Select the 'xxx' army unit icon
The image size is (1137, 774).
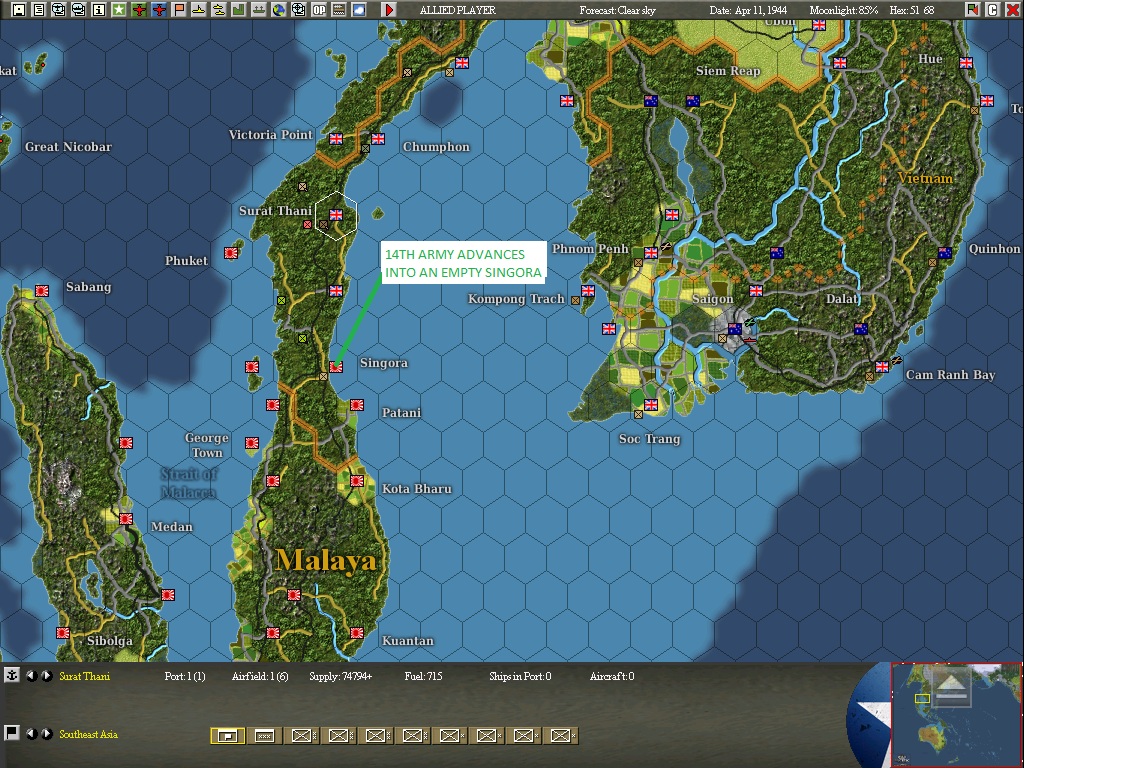(x=265, y=736)
